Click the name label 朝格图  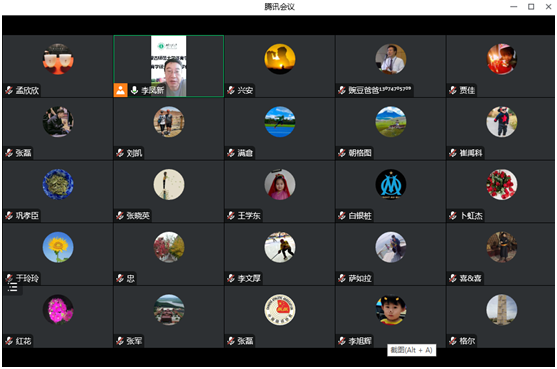tap(360, 153)
